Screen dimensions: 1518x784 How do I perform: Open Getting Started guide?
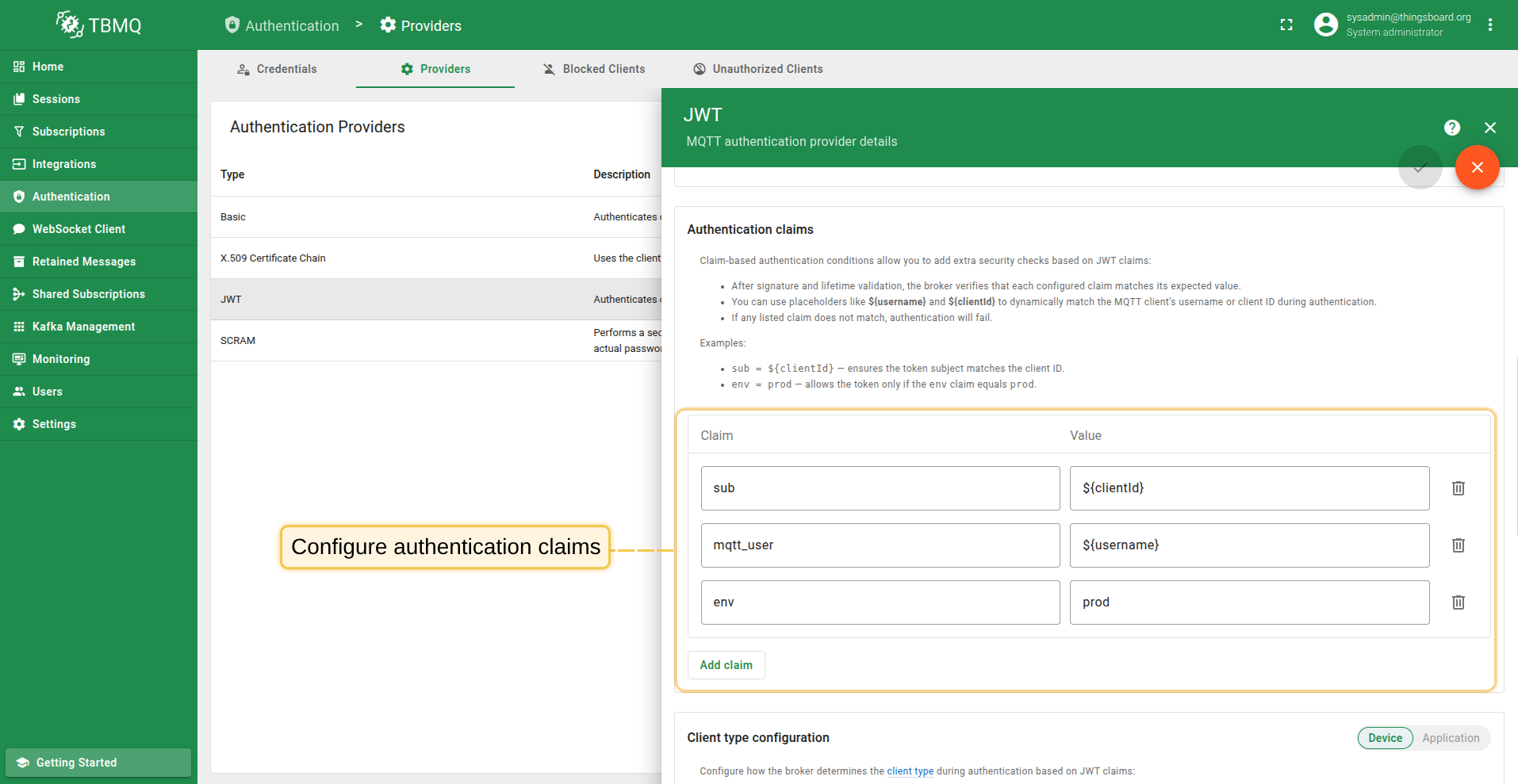[x=98, y=763]
